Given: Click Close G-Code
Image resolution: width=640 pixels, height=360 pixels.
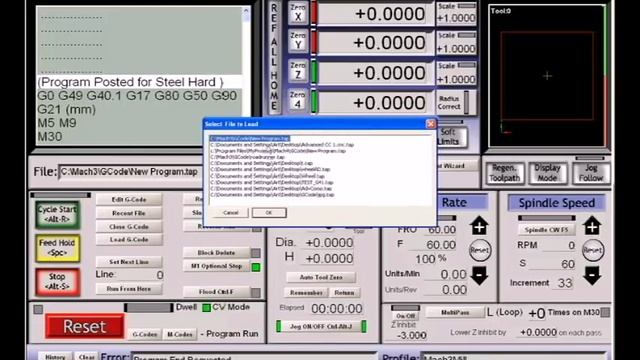Looking at the screenshot, I should pyautogui.click(x=129, y=227).
